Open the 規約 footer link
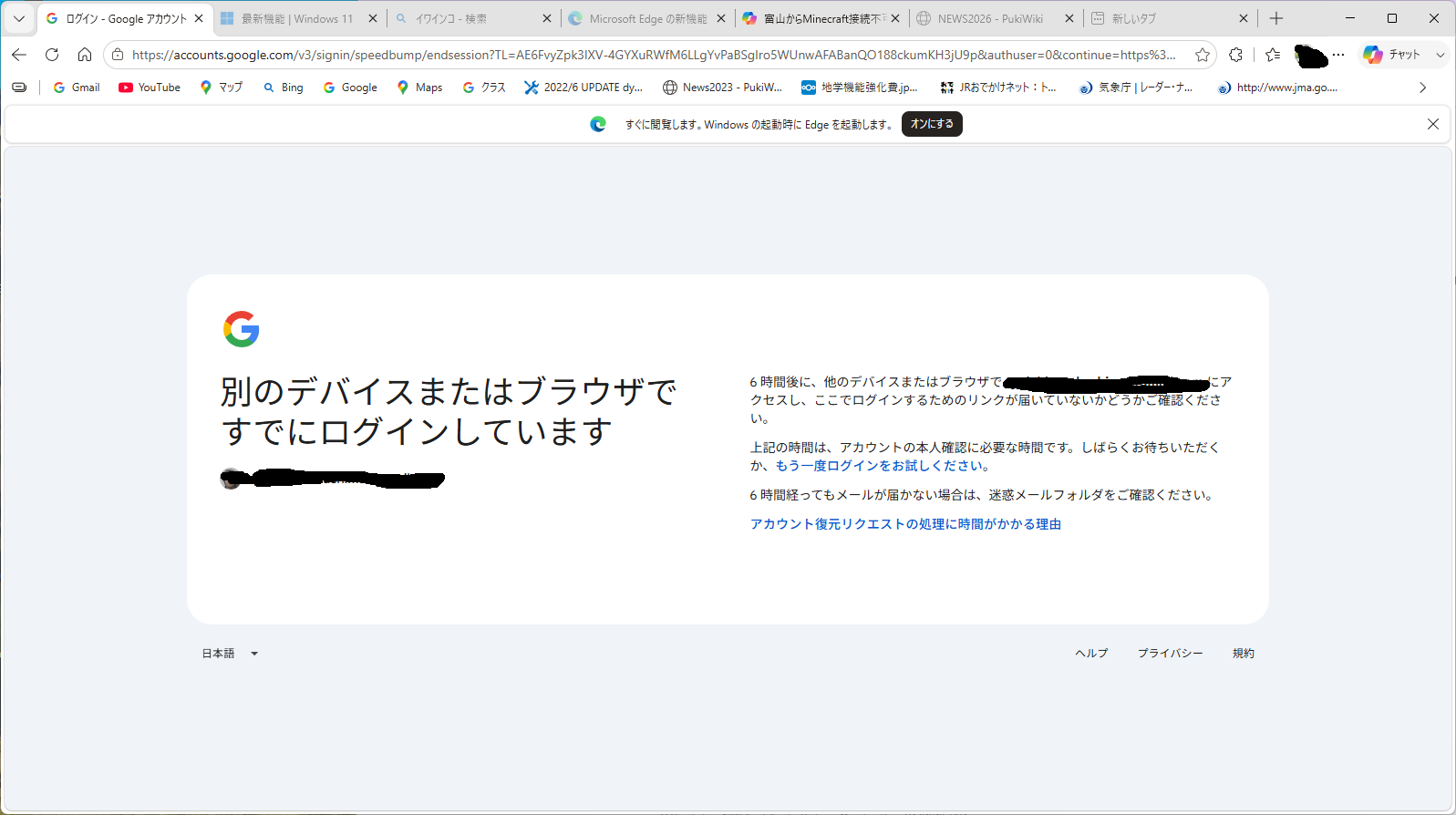 (x=1244, y=654)
